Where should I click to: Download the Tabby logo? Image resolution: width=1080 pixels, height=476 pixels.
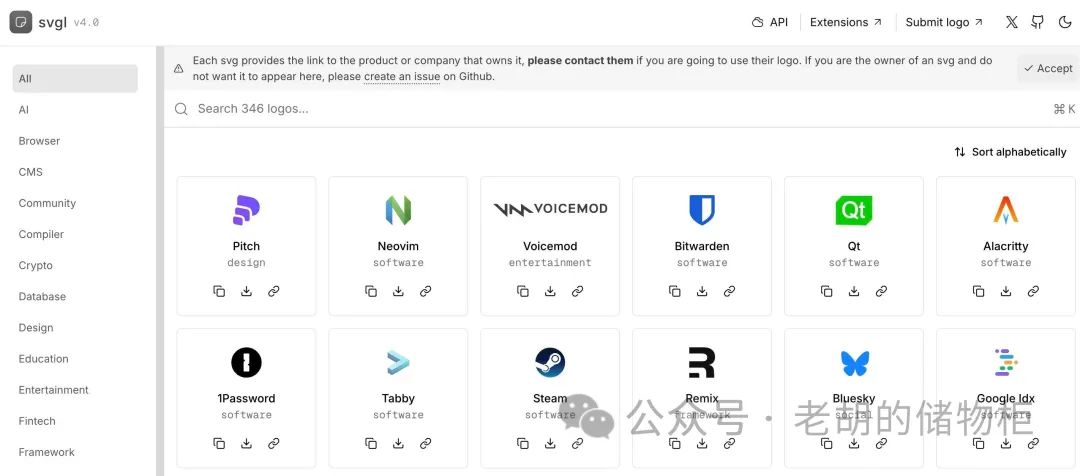(x=398, y=444)
